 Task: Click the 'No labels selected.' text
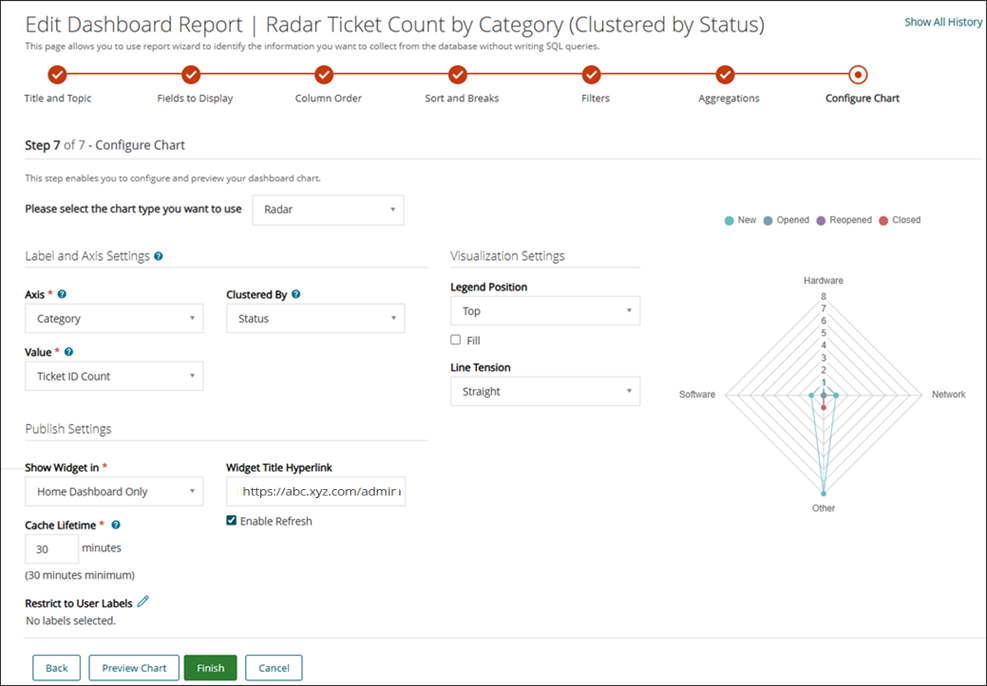70,621
